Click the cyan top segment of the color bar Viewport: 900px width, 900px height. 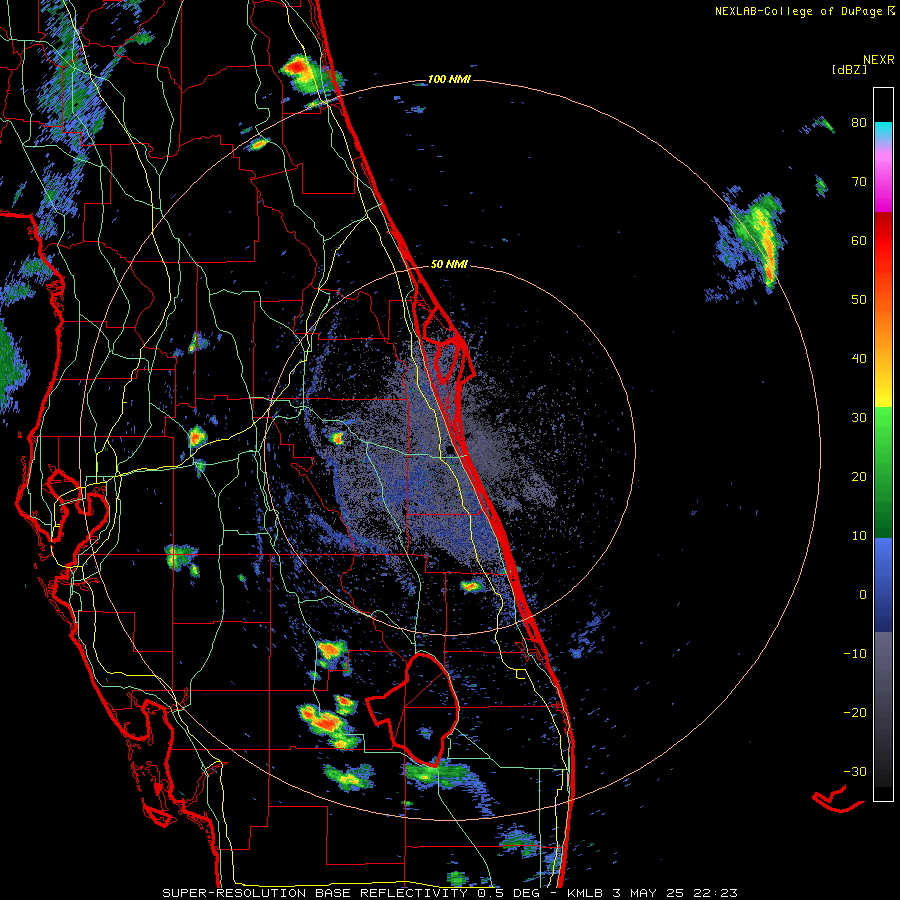click(883, 133)
